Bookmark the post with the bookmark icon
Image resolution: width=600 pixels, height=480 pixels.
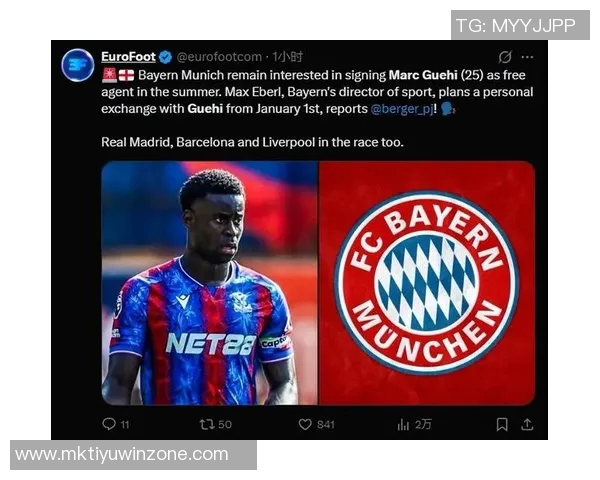(x=502, y=424)
